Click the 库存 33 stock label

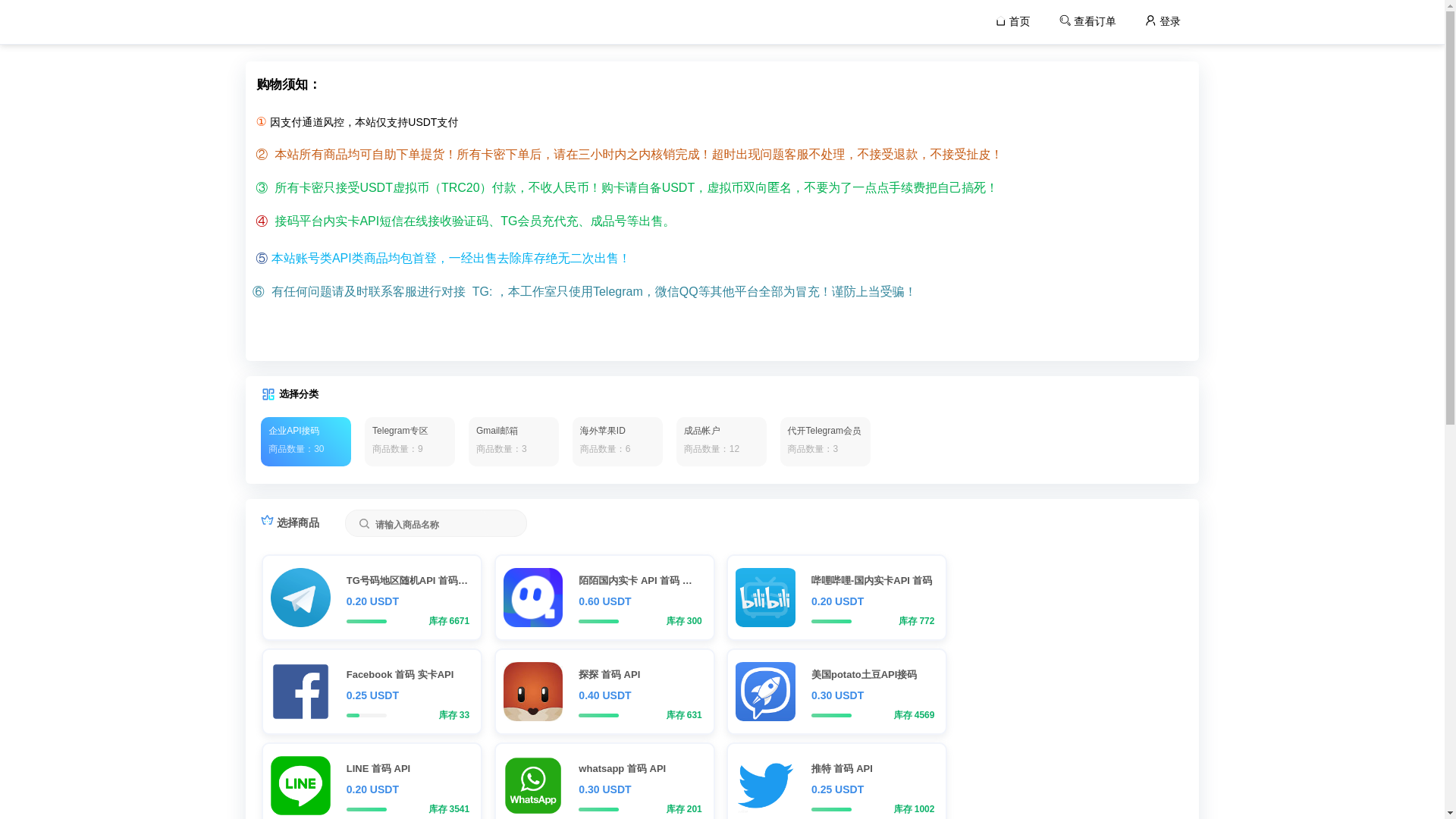(x=453, y=715)
